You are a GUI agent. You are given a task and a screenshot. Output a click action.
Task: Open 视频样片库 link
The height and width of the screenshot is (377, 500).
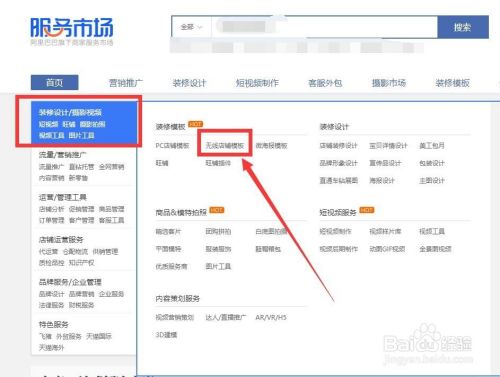[x=385, y=231]
